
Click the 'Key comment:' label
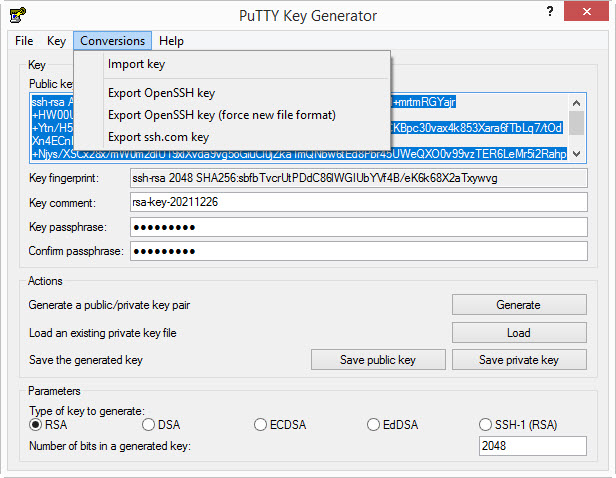click(62, 203)
